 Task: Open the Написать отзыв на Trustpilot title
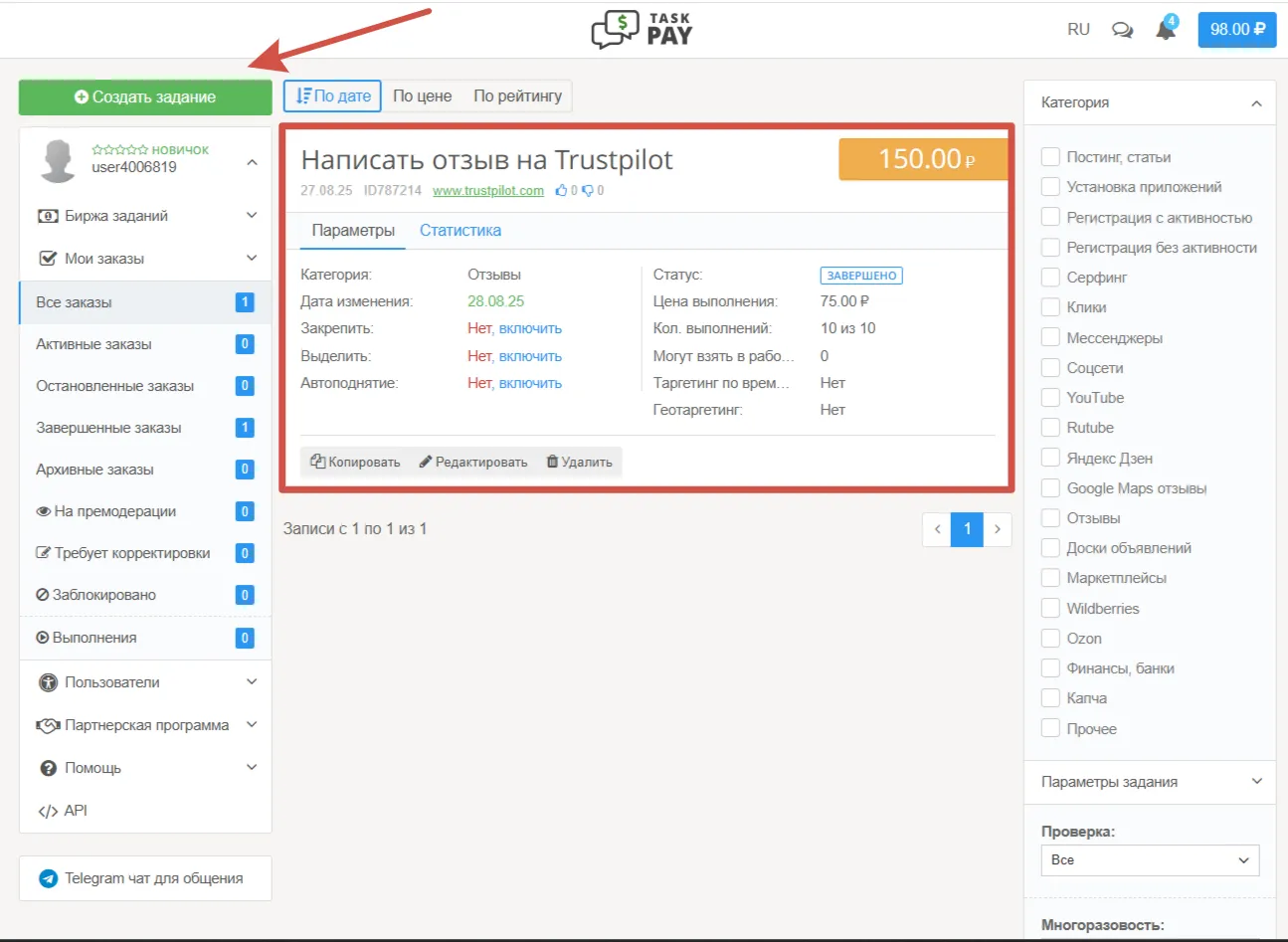(487, 159)
